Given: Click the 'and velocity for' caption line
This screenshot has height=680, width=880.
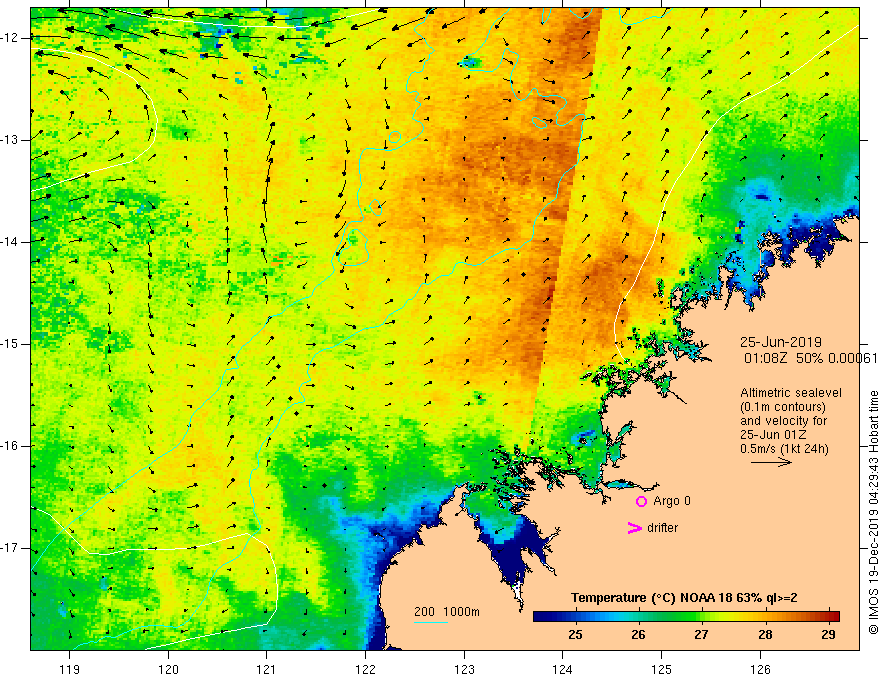Looking at the screenshot, I should point(783,421).
